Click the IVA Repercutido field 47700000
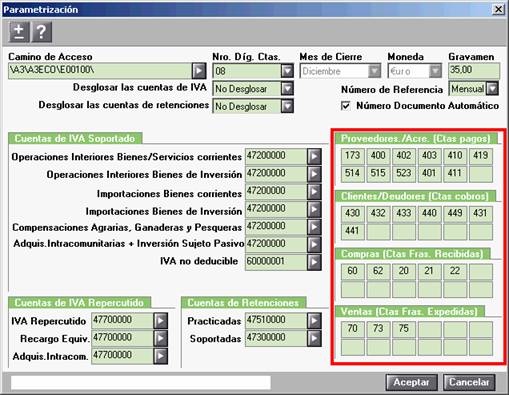Image resolution: width=509 pixels, height=395 pixels. pyautogui.click(x=122, y=321)
